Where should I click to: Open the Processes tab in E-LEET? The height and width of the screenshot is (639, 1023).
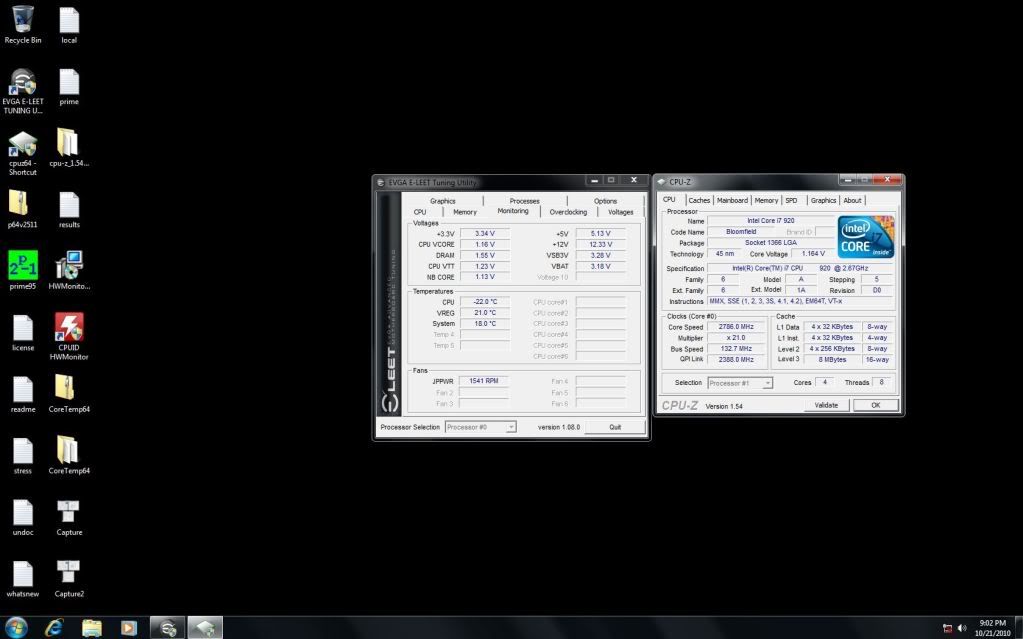525,201
